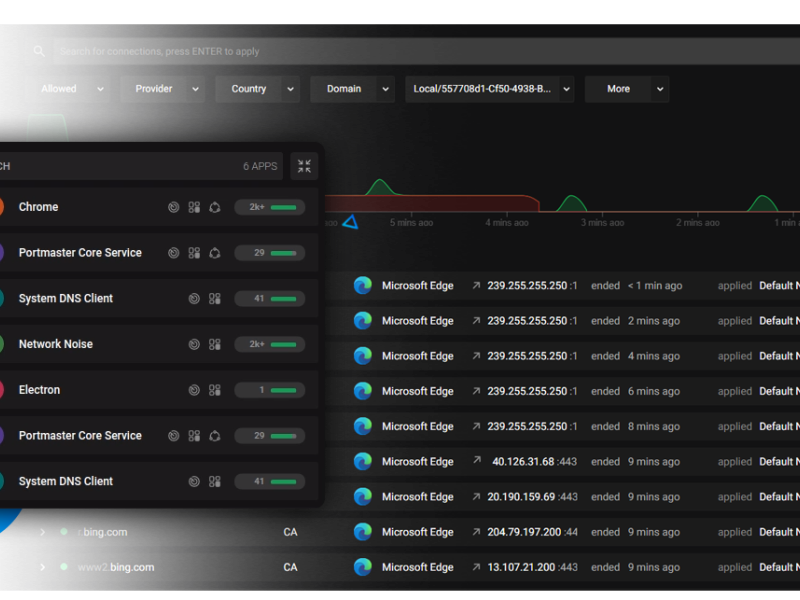Click the Edge icon on the 40.126.31.68 row
Image resolution: width=800 pixels, height=600 pixels.
coord(363,461)
